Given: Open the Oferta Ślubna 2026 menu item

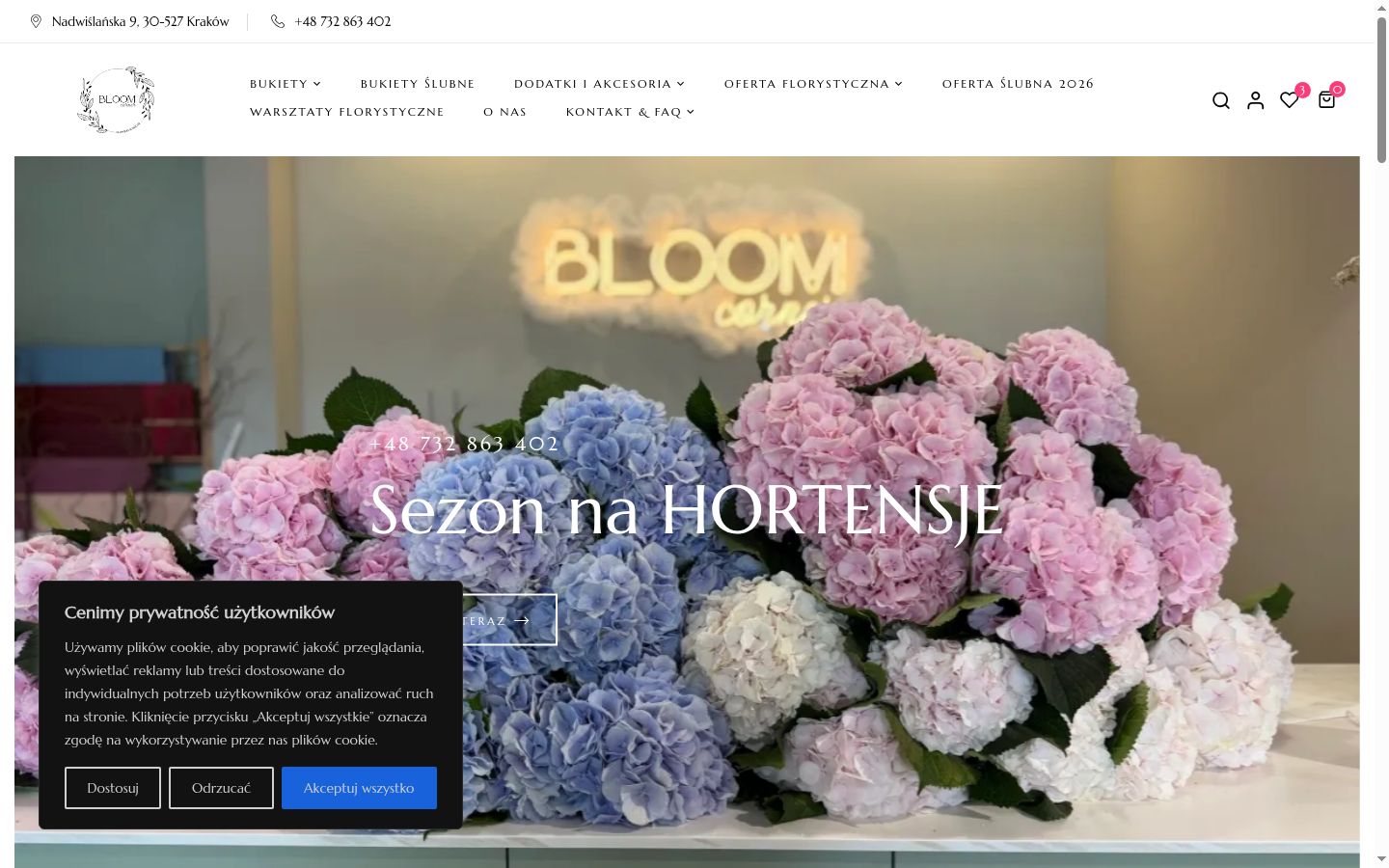Looking at the screenshot, I should (1018, 84).
